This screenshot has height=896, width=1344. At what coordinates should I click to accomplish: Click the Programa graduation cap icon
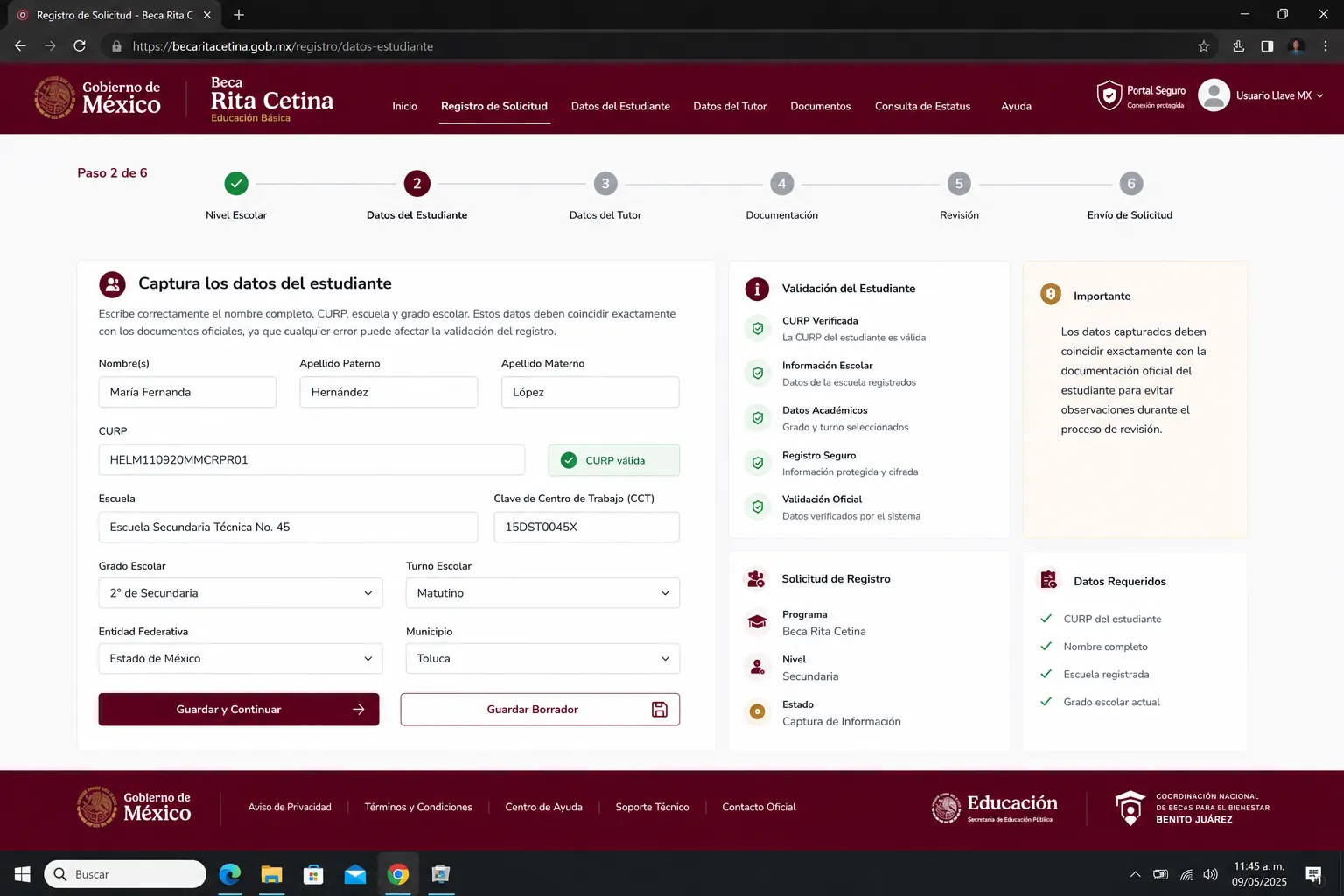tap(757, 622)
